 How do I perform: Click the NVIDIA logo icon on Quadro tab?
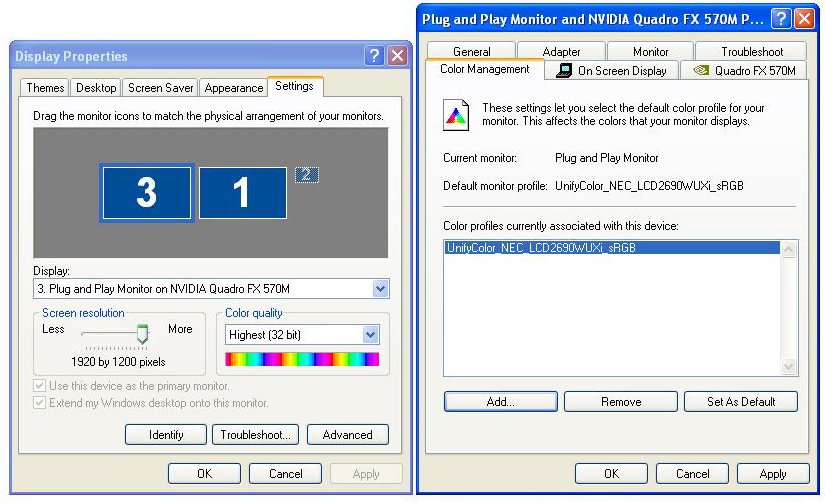tap(701, 70)
